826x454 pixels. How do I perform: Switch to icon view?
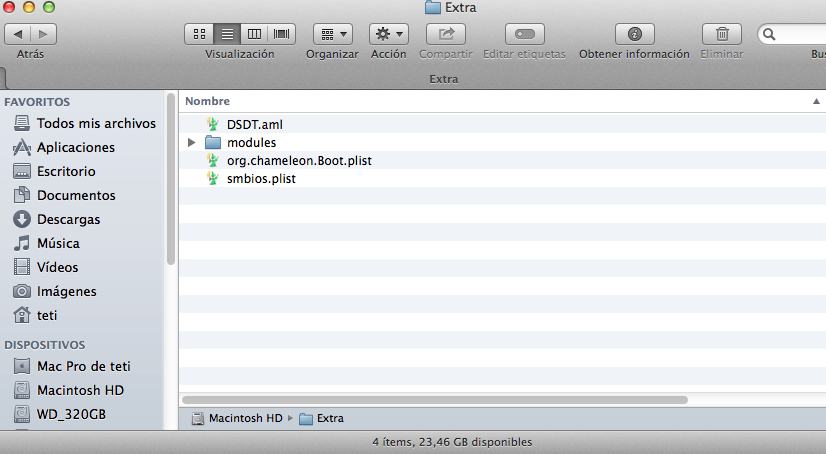click(199, 34)
